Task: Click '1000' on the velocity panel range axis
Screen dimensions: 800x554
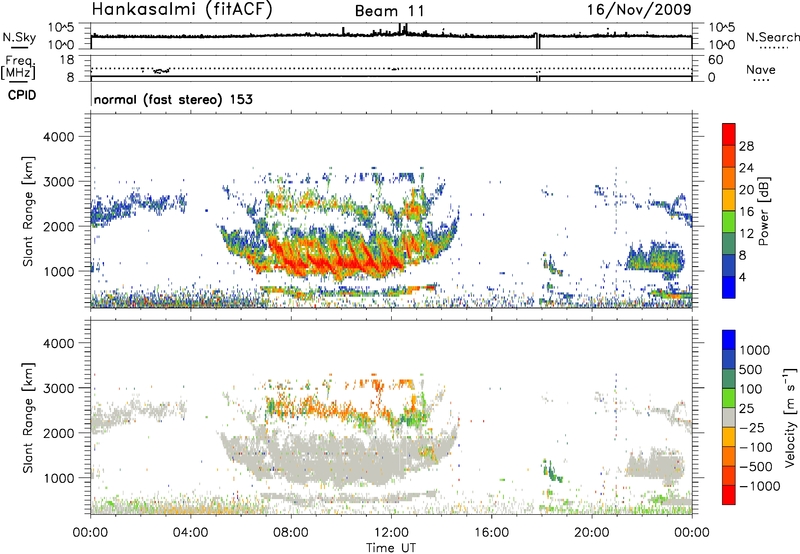Action: (59, 478)
